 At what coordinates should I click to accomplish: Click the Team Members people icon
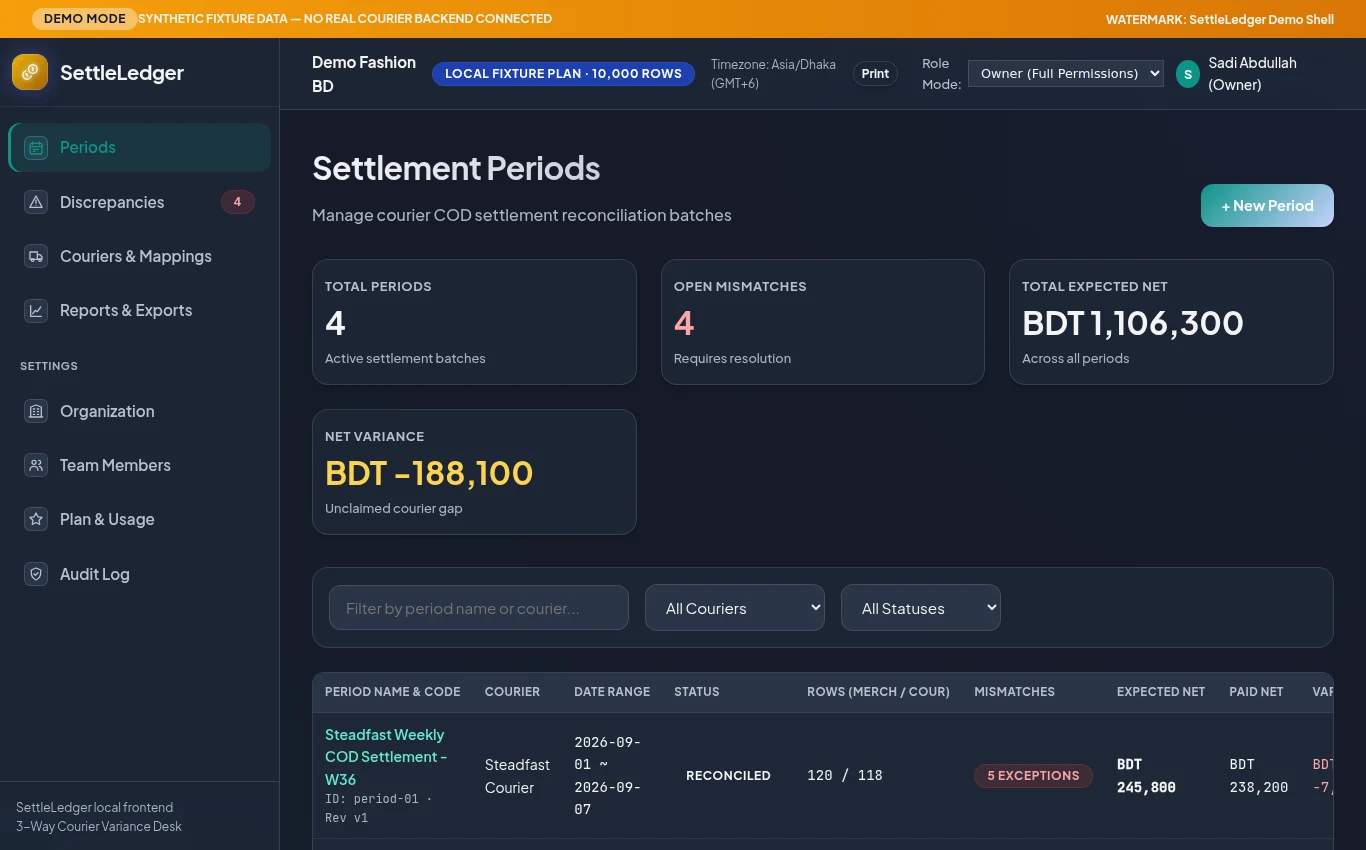36,465
